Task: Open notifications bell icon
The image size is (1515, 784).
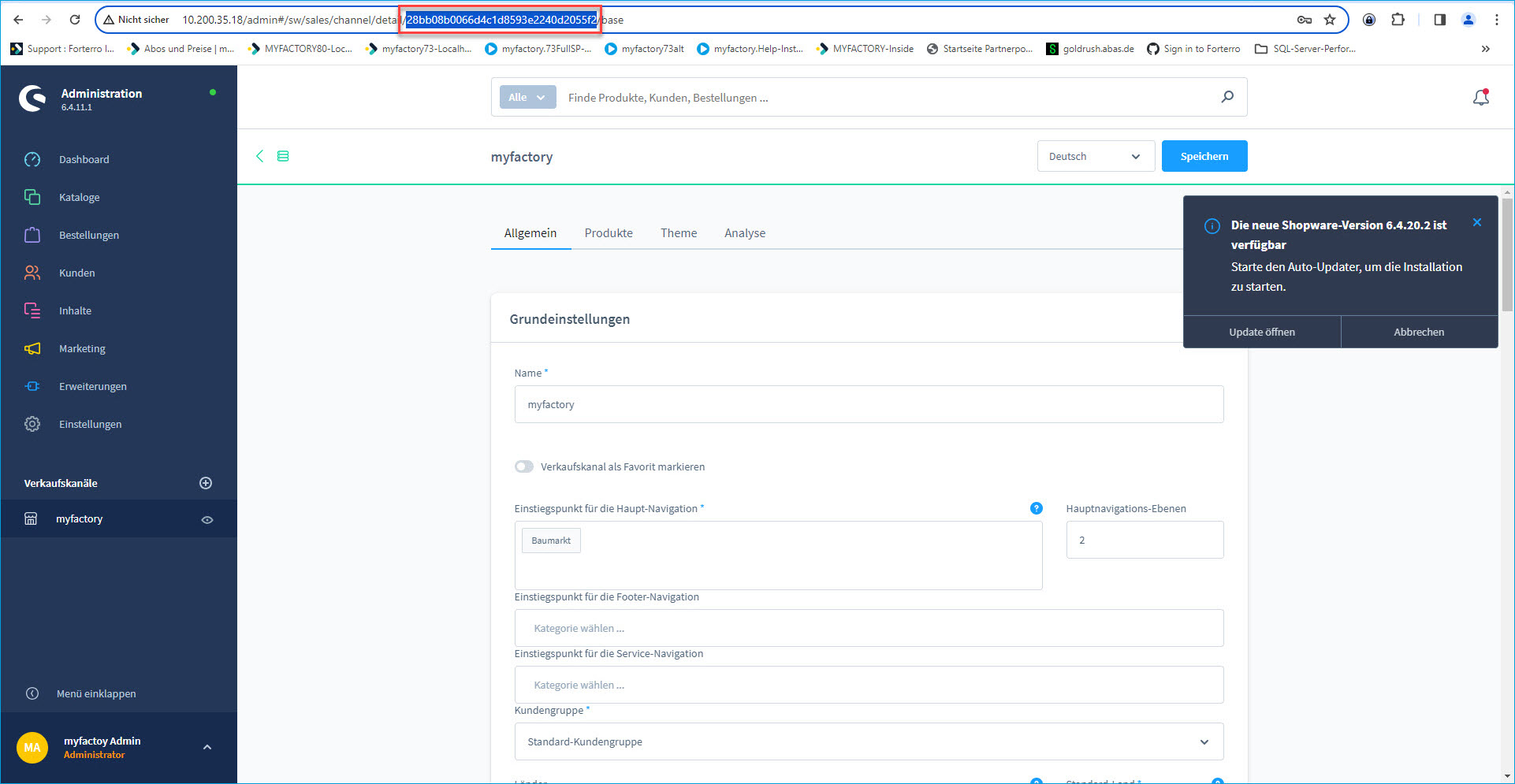Action: [1481, 97]
